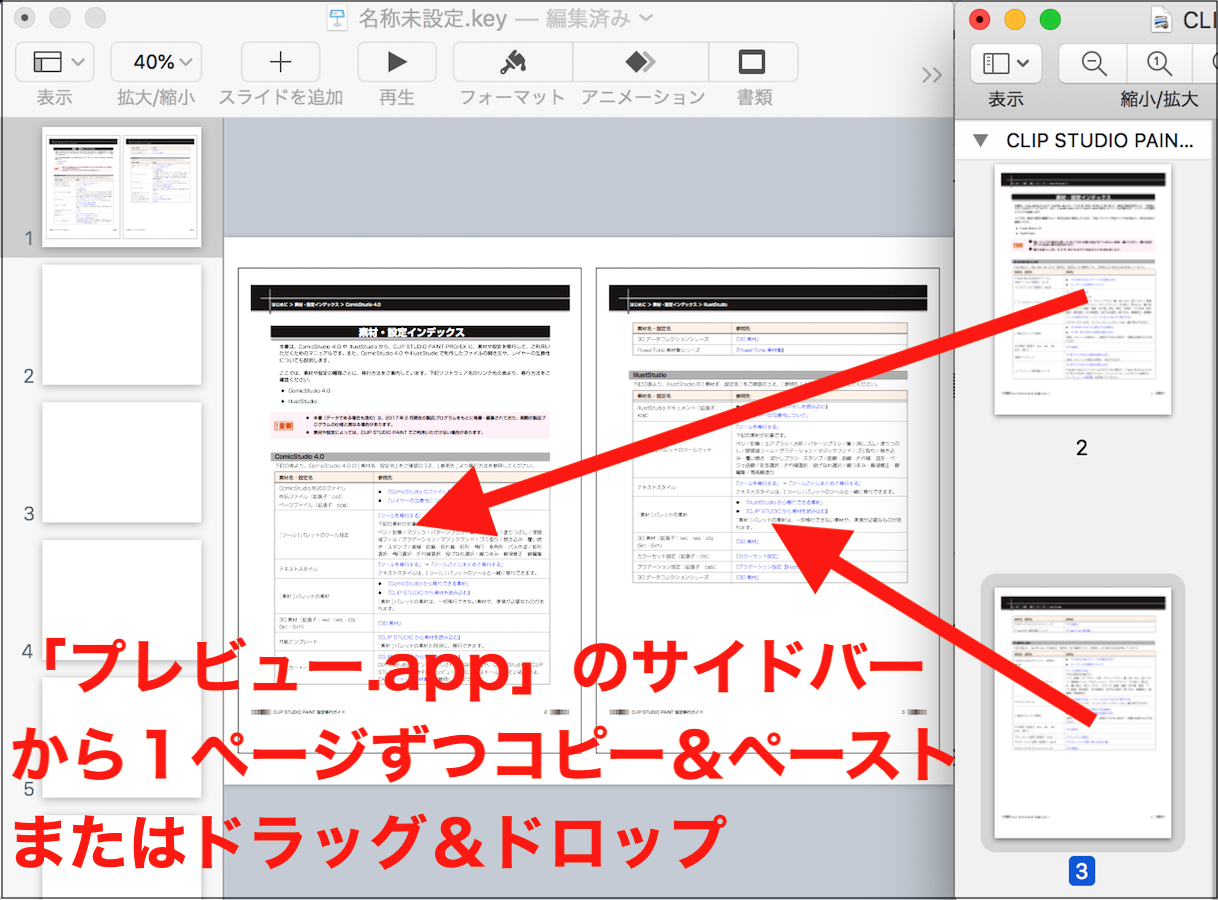This screenshot has height=900, width=1218.
Task: Select slide 2 thumbnail in the Keynote navigator
Action: tap(121, 325)
